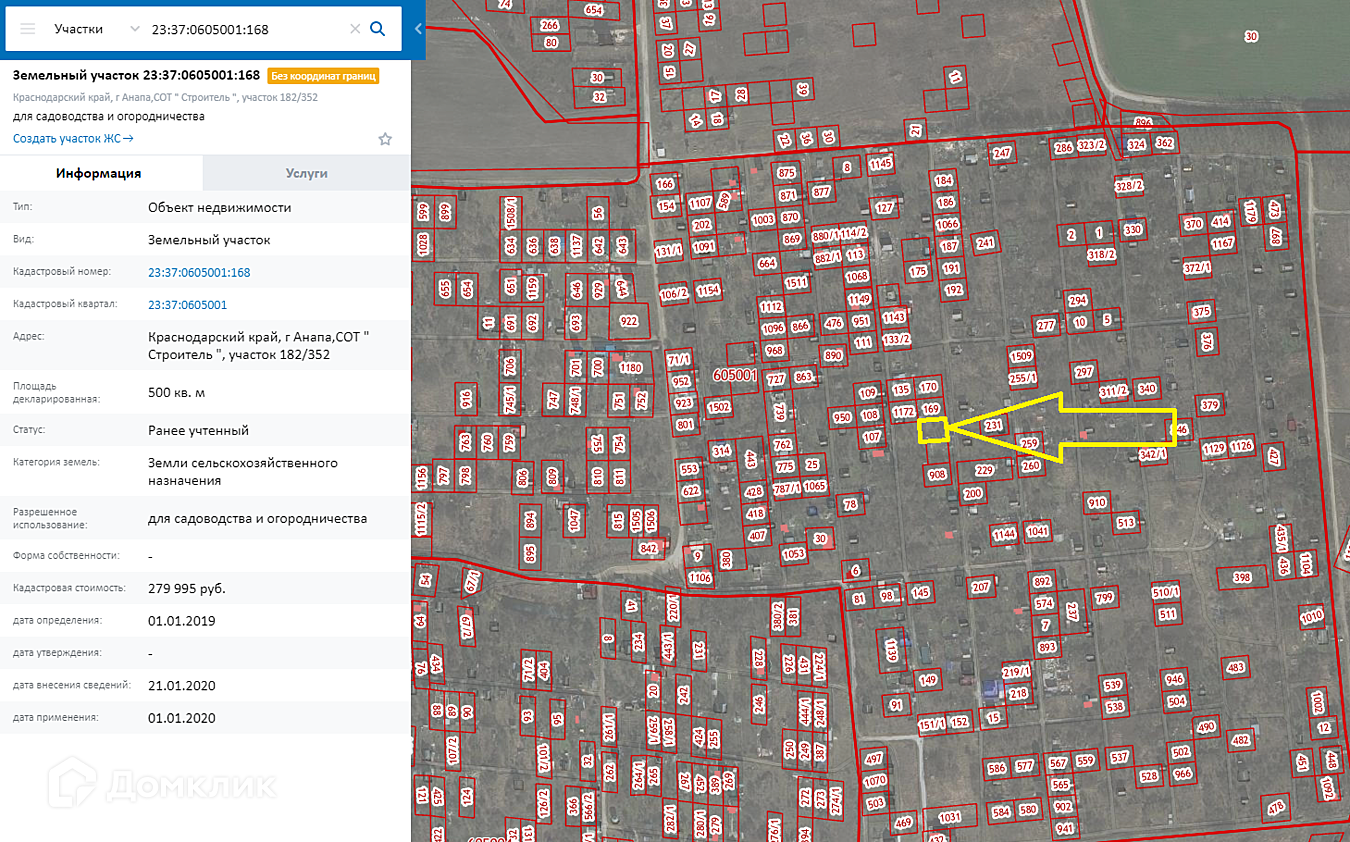Open cadastral number link 23:37:0605001:168

[199, 272]
